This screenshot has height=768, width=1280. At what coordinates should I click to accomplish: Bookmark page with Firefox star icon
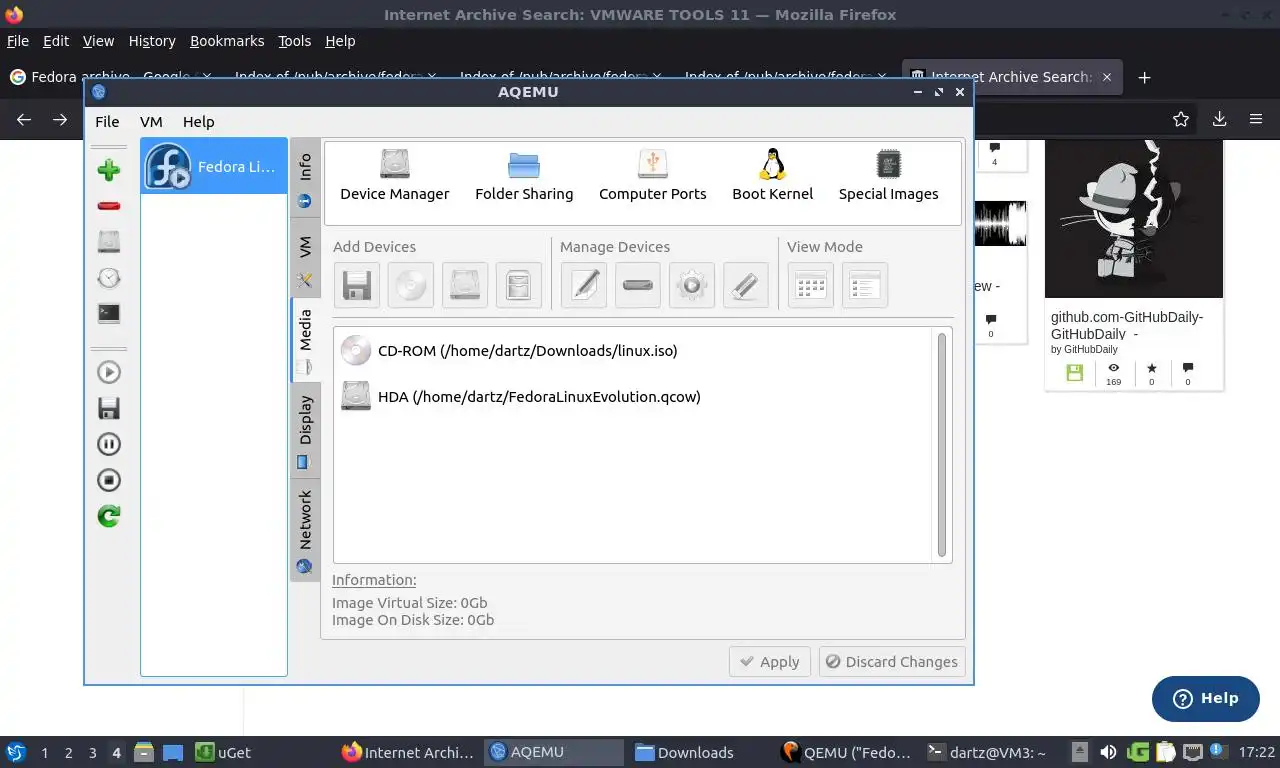pyautogui.click(x=1181, y=119)
